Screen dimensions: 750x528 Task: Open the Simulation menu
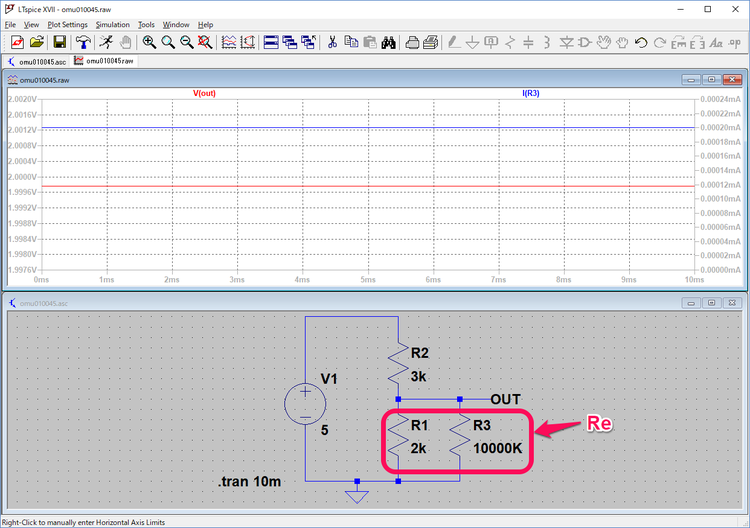pyautogui.click(x=112, y=24)
